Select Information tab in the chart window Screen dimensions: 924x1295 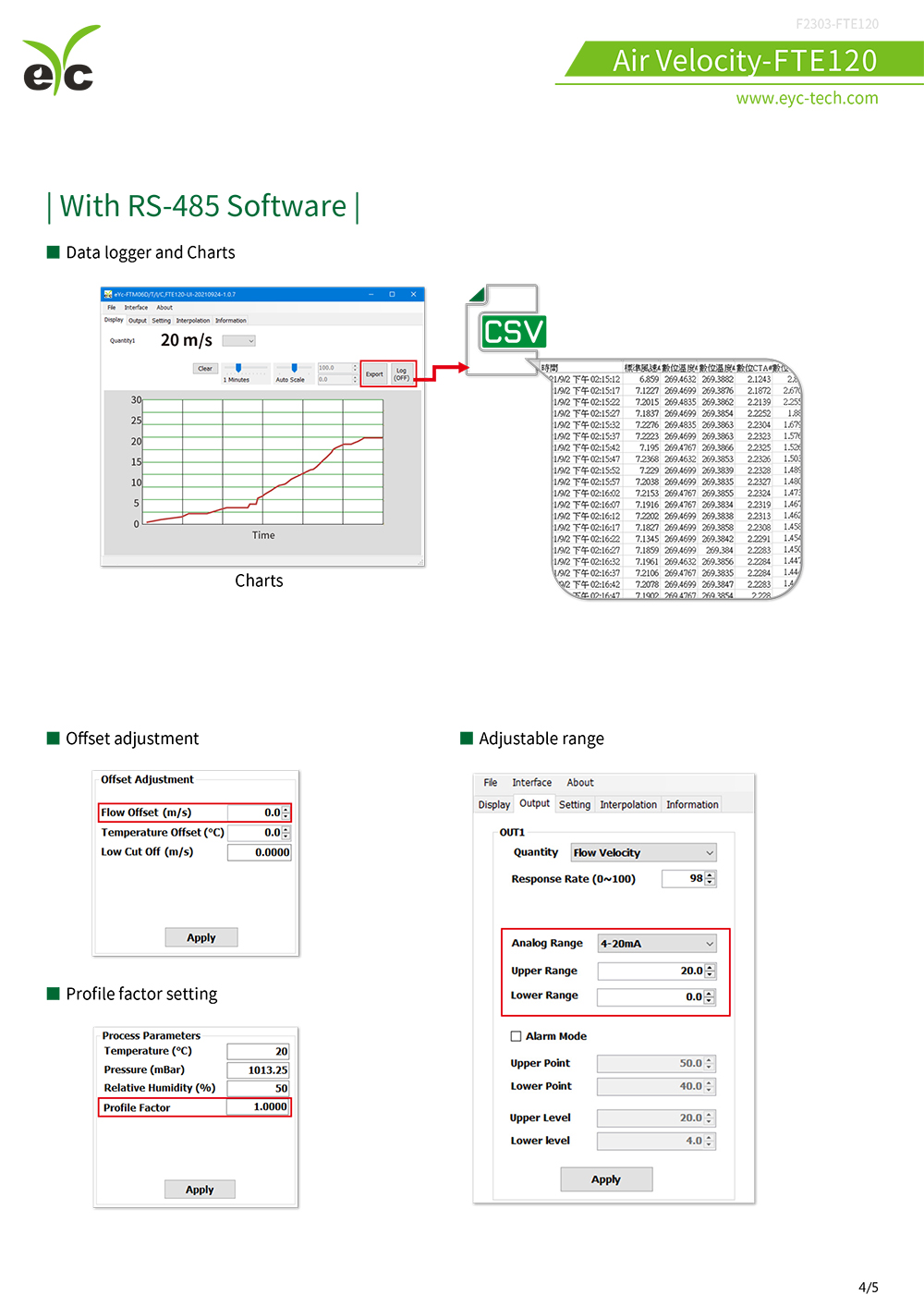231,321
